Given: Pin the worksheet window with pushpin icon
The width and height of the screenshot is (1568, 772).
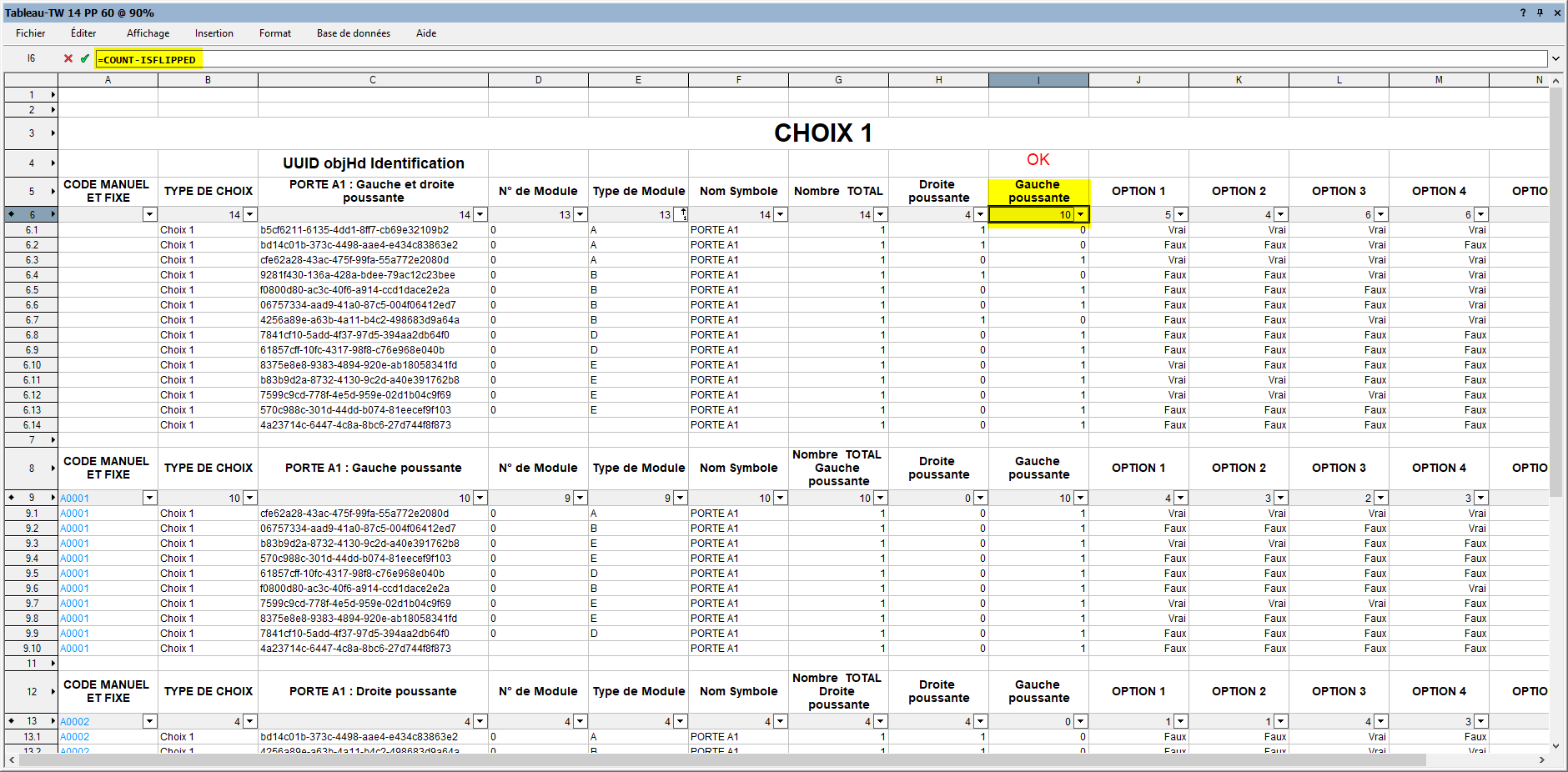Looking at the screenshot, I should pos(1540,13).
